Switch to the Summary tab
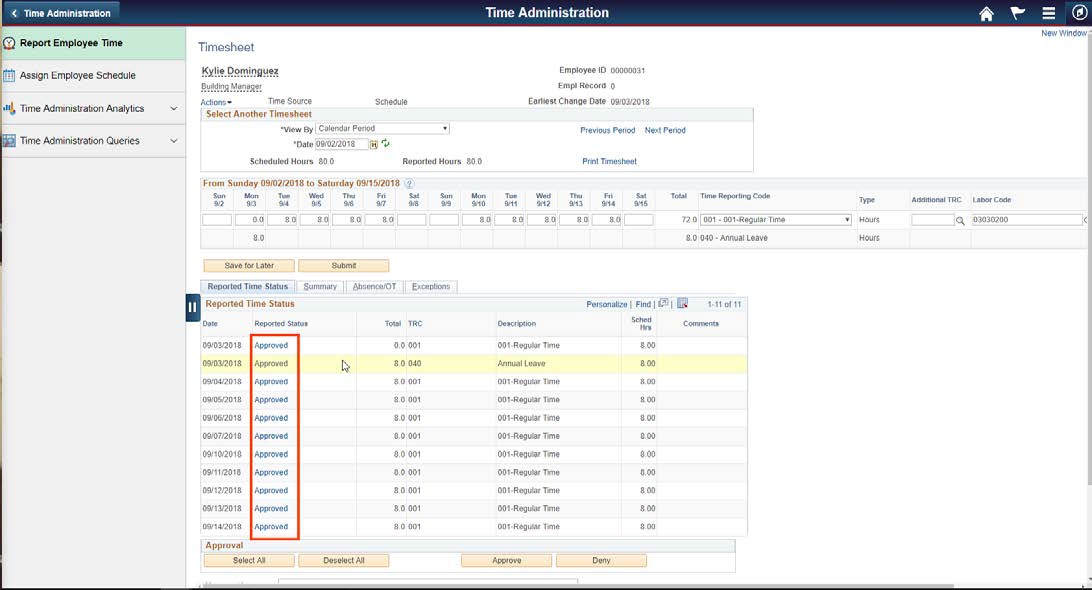1092x590 pixels. click(320, 286)
